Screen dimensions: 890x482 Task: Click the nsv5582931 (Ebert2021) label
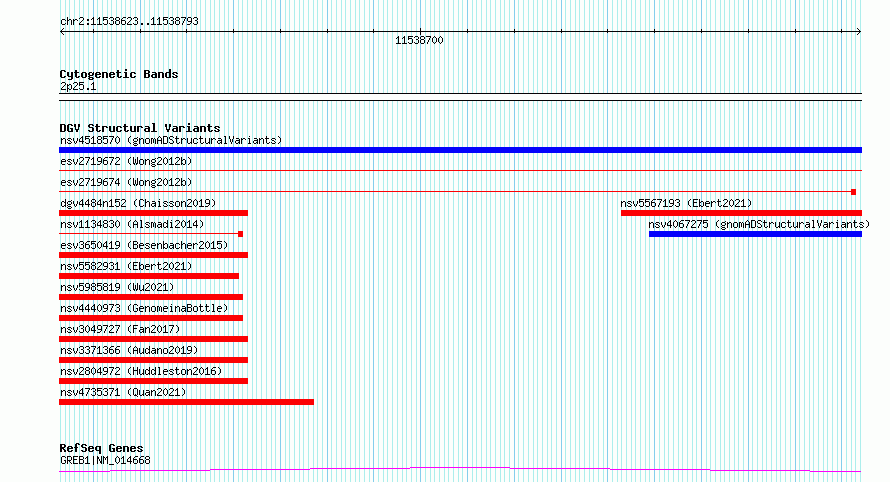126,266
